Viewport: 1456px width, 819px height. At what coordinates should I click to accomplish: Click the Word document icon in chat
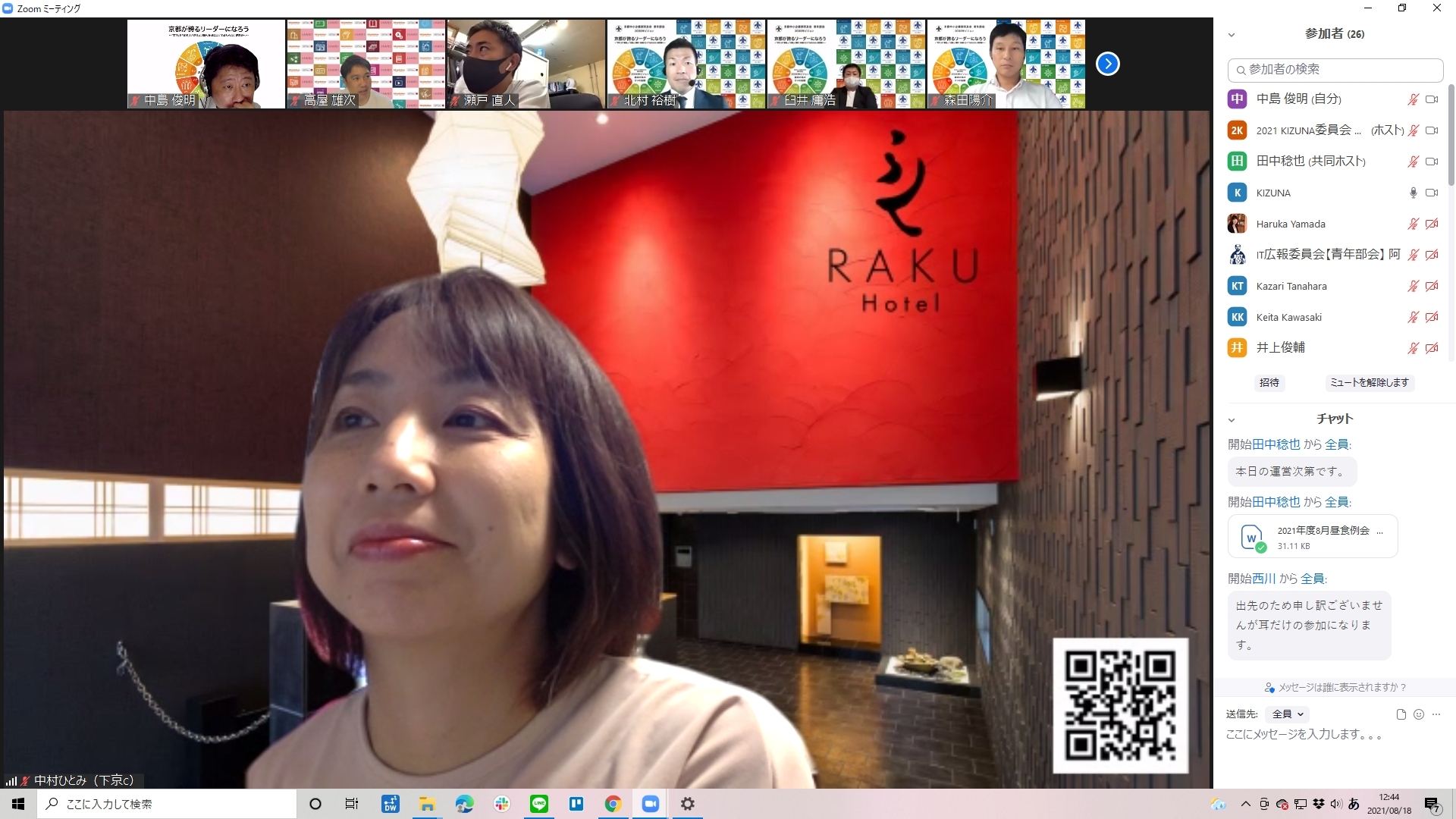pos(1251,537)
